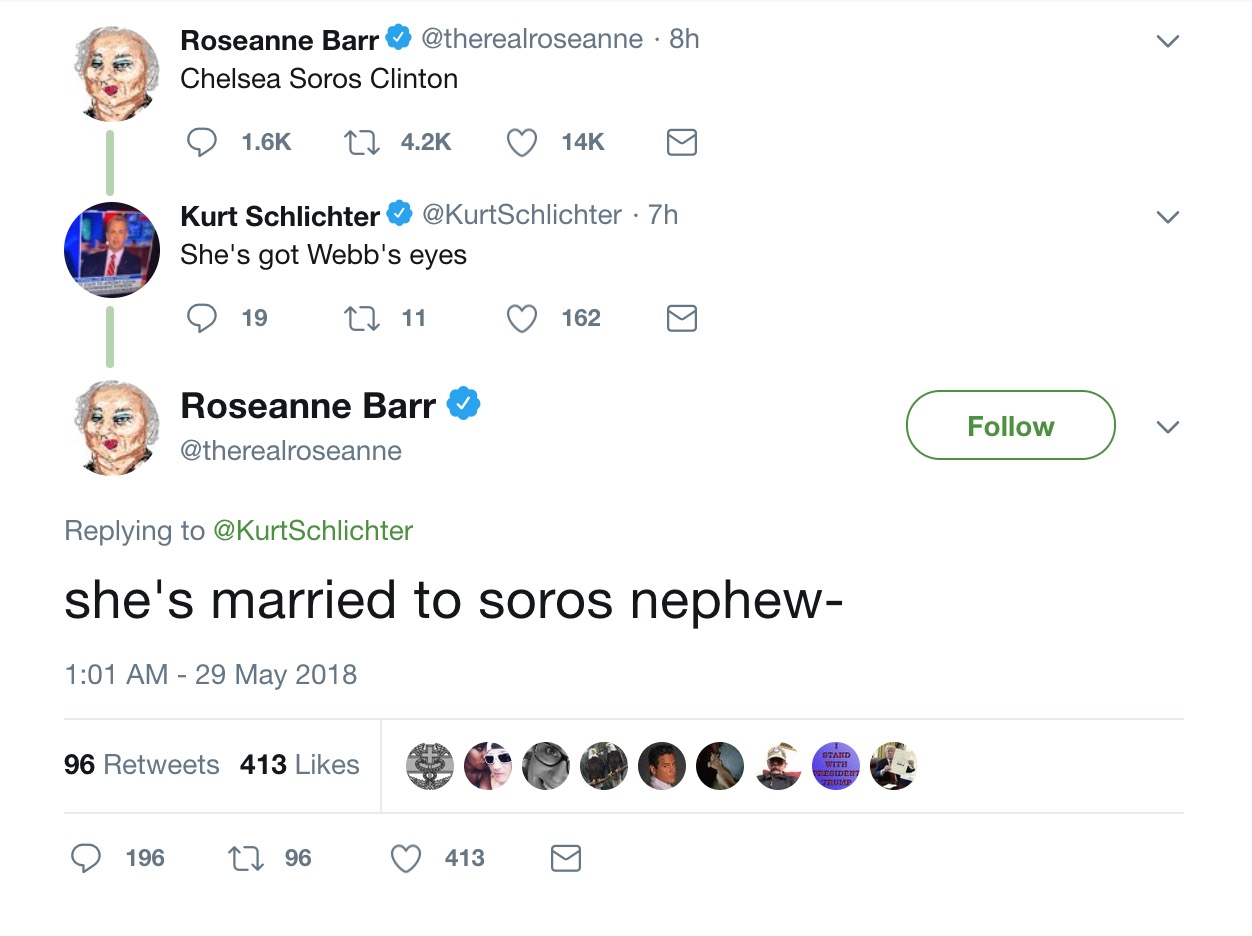1252x936 pixels.
Task: View the 96 Retweets list
Action: click(x=141, y=765)
